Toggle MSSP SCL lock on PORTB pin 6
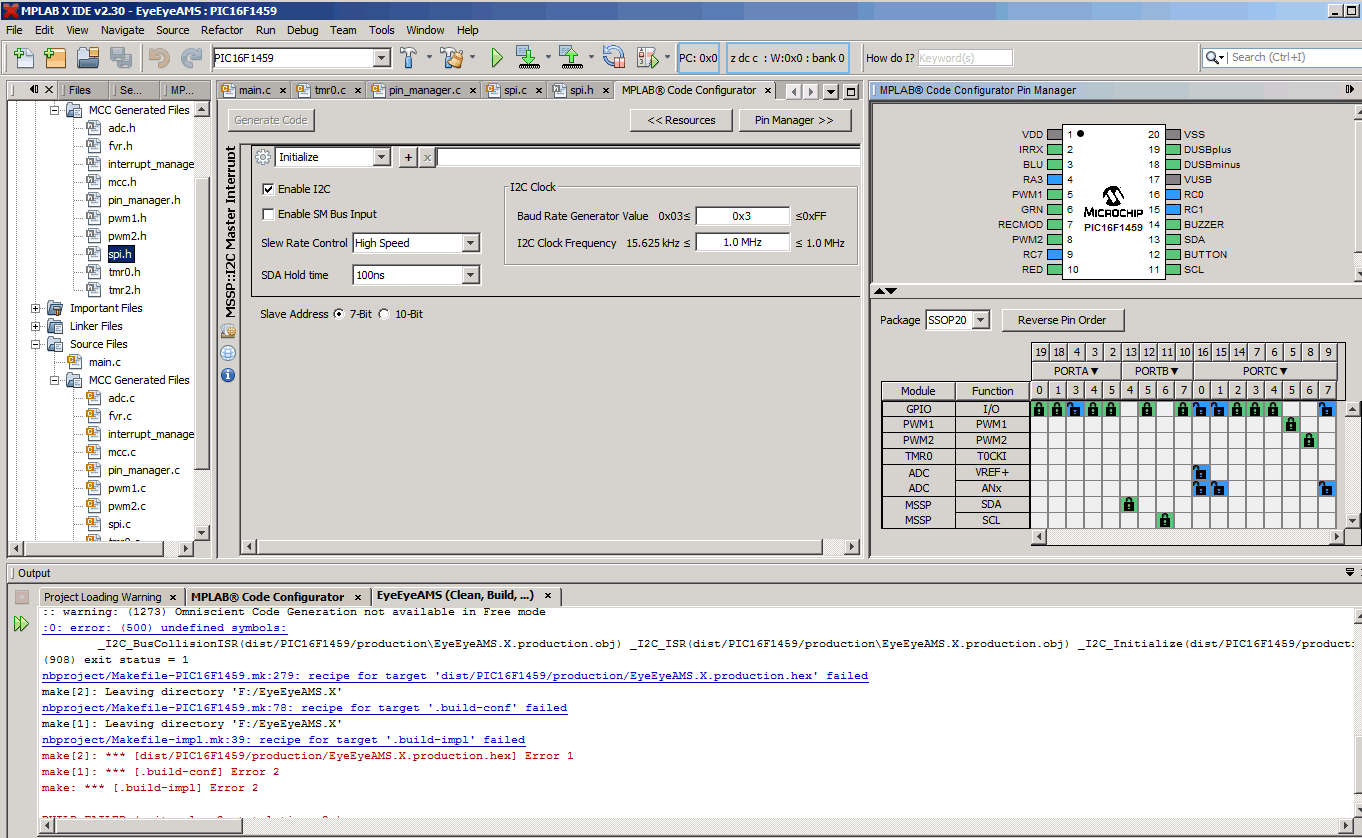 pos(1165,520)
